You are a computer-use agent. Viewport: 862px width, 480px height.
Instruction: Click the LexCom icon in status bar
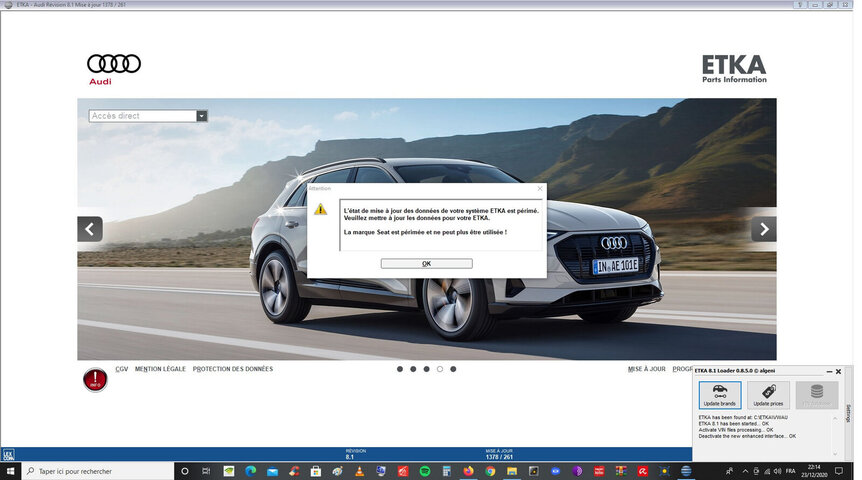pyautogui.click(x=8, y=455)
